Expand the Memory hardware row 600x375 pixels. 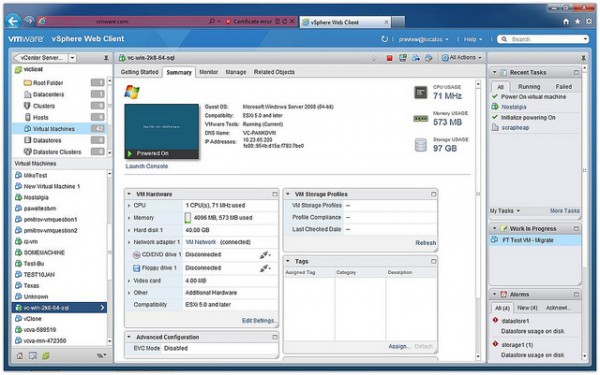[x=129, y=218]
